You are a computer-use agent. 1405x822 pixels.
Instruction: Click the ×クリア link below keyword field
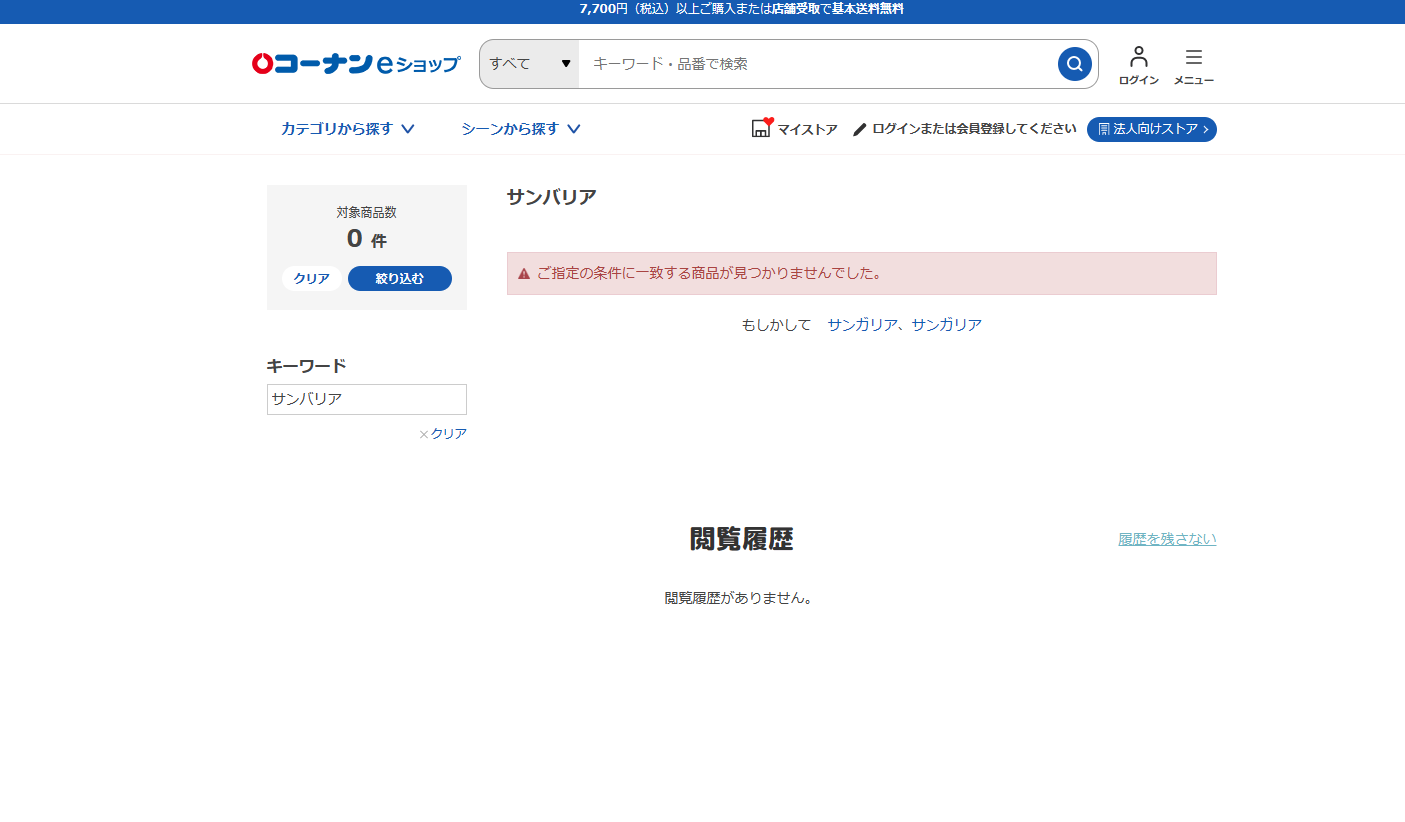tap(441, 433)
